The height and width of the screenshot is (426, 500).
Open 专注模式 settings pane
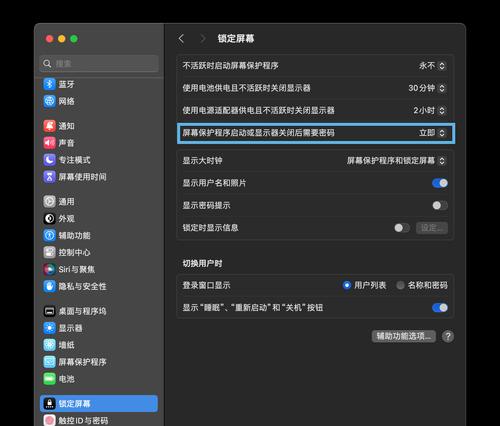tap(99, 160)
